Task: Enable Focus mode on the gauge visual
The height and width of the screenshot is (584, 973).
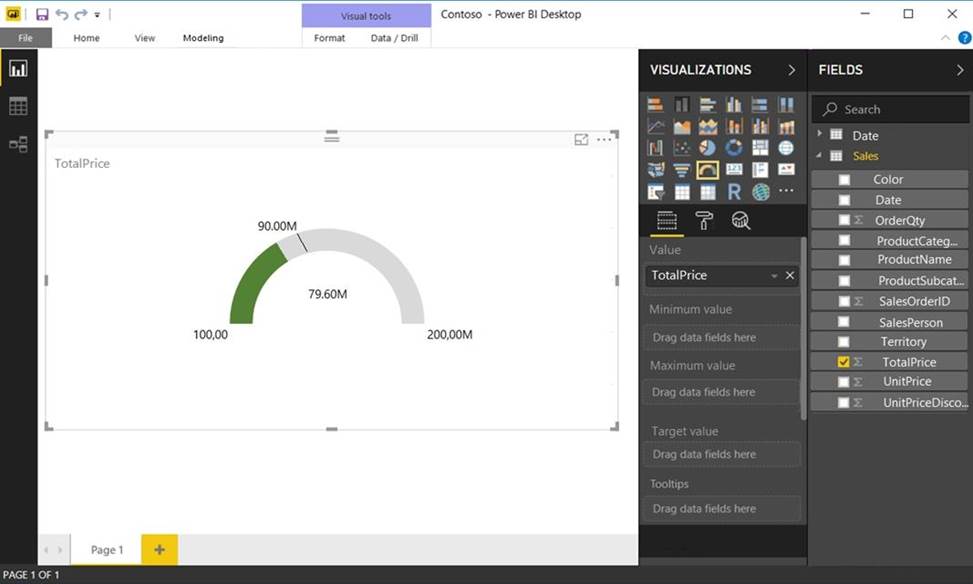Action: point(581,140)
